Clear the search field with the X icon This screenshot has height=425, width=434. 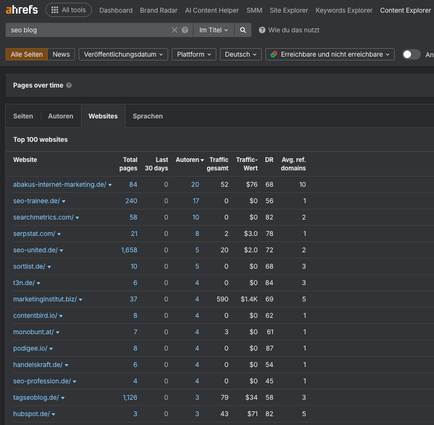[x=174, y=30]
